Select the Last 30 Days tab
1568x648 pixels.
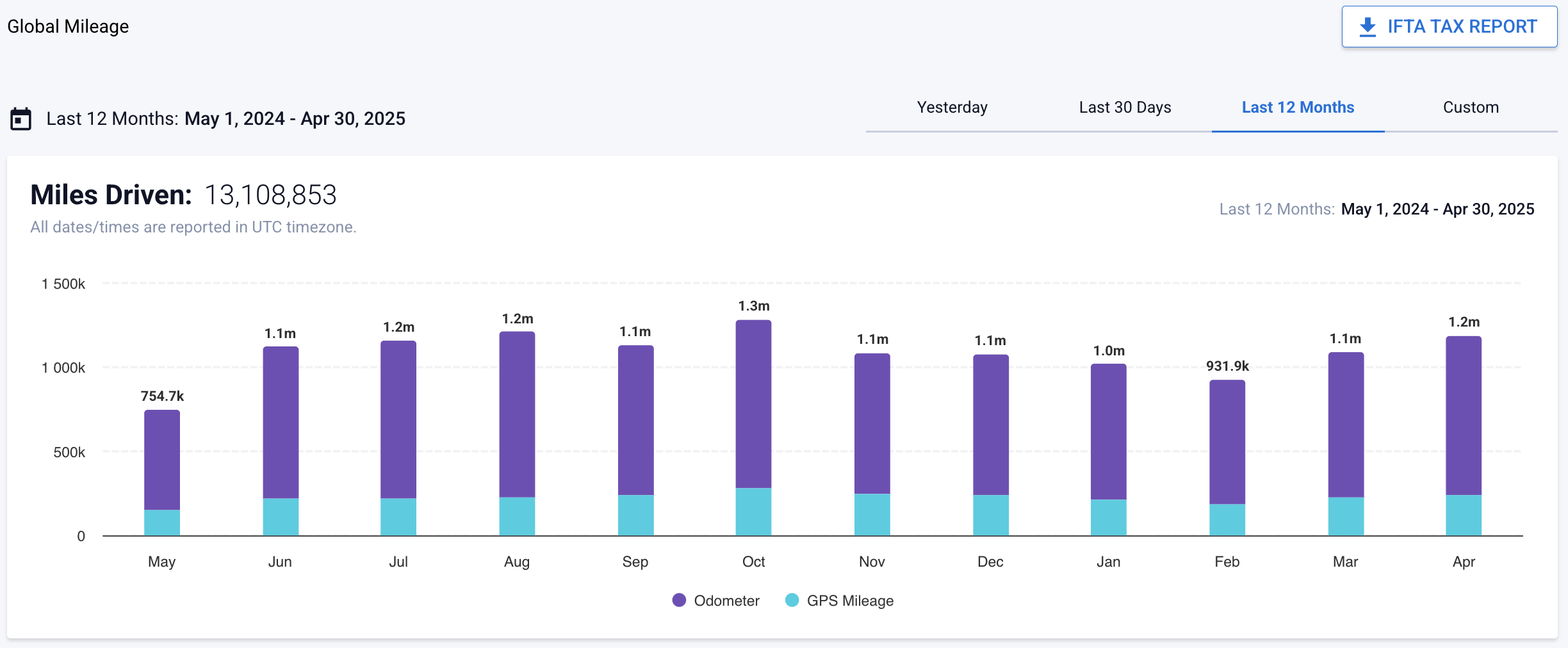[x=1125, y=108]
